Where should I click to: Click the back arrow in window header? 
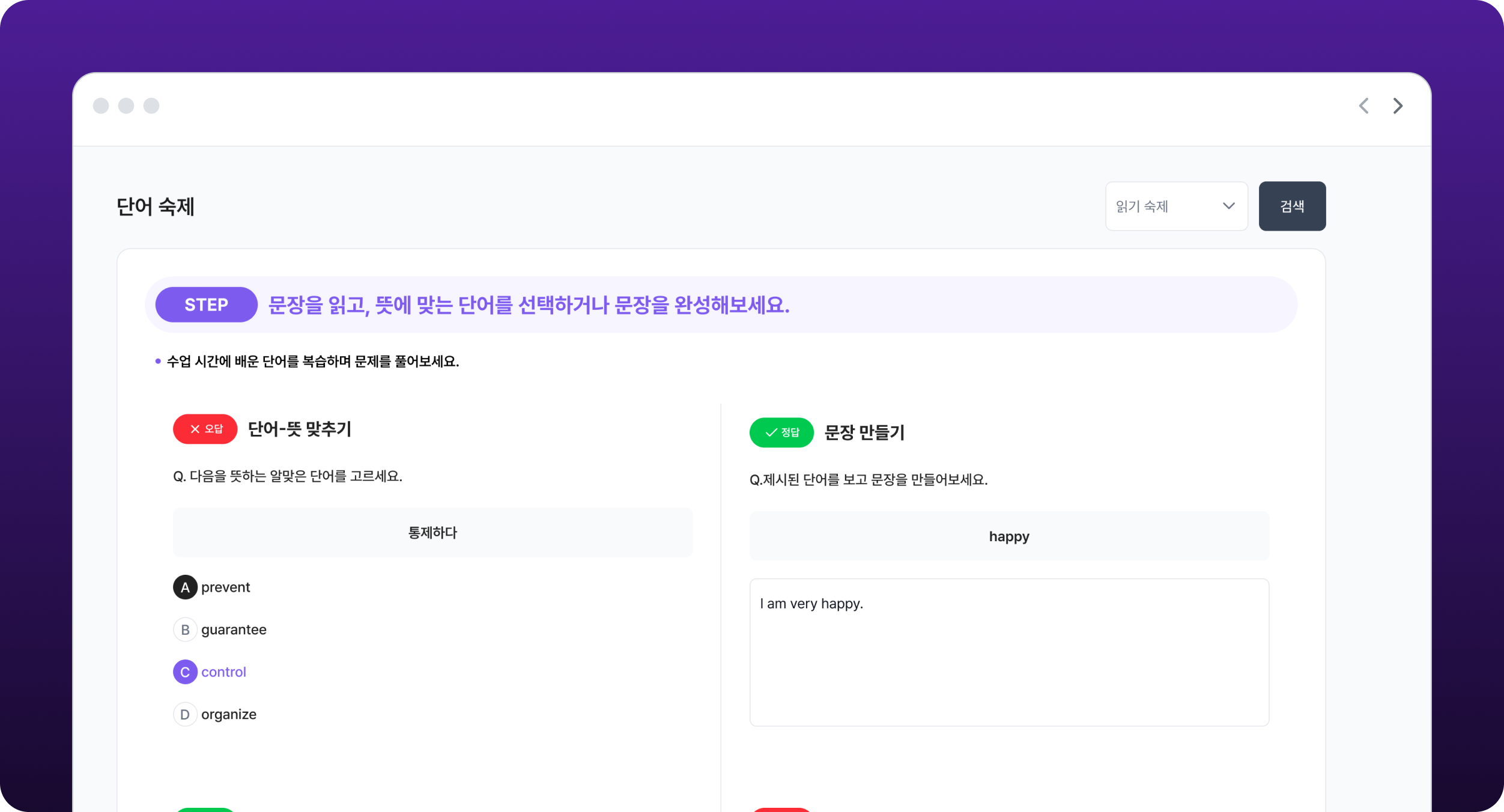tap(1363, 106)
